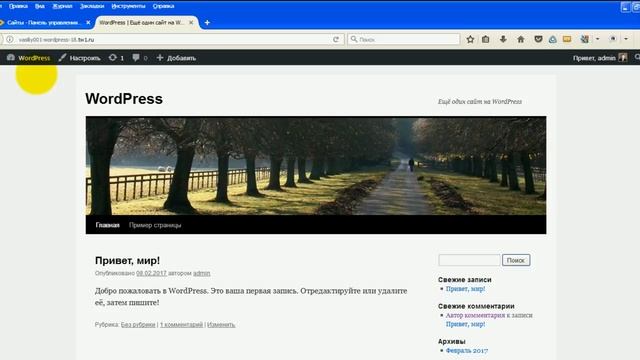This screenshot has height=360, width=640.
Task: Expand the last toolbar dropdown arrow
Action: 626,39
